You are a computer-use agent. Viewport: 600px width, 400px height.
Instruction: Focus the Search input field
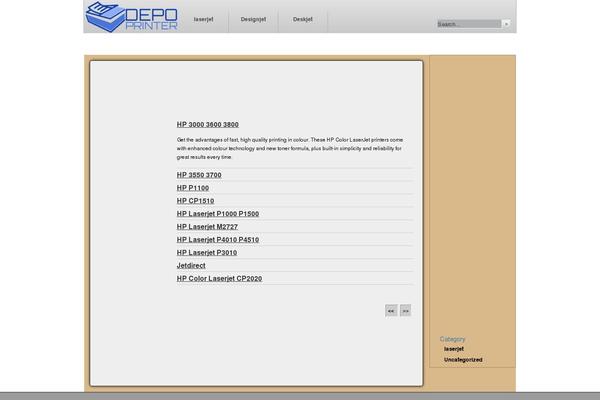pyautogui.click(x=469, y=24)
